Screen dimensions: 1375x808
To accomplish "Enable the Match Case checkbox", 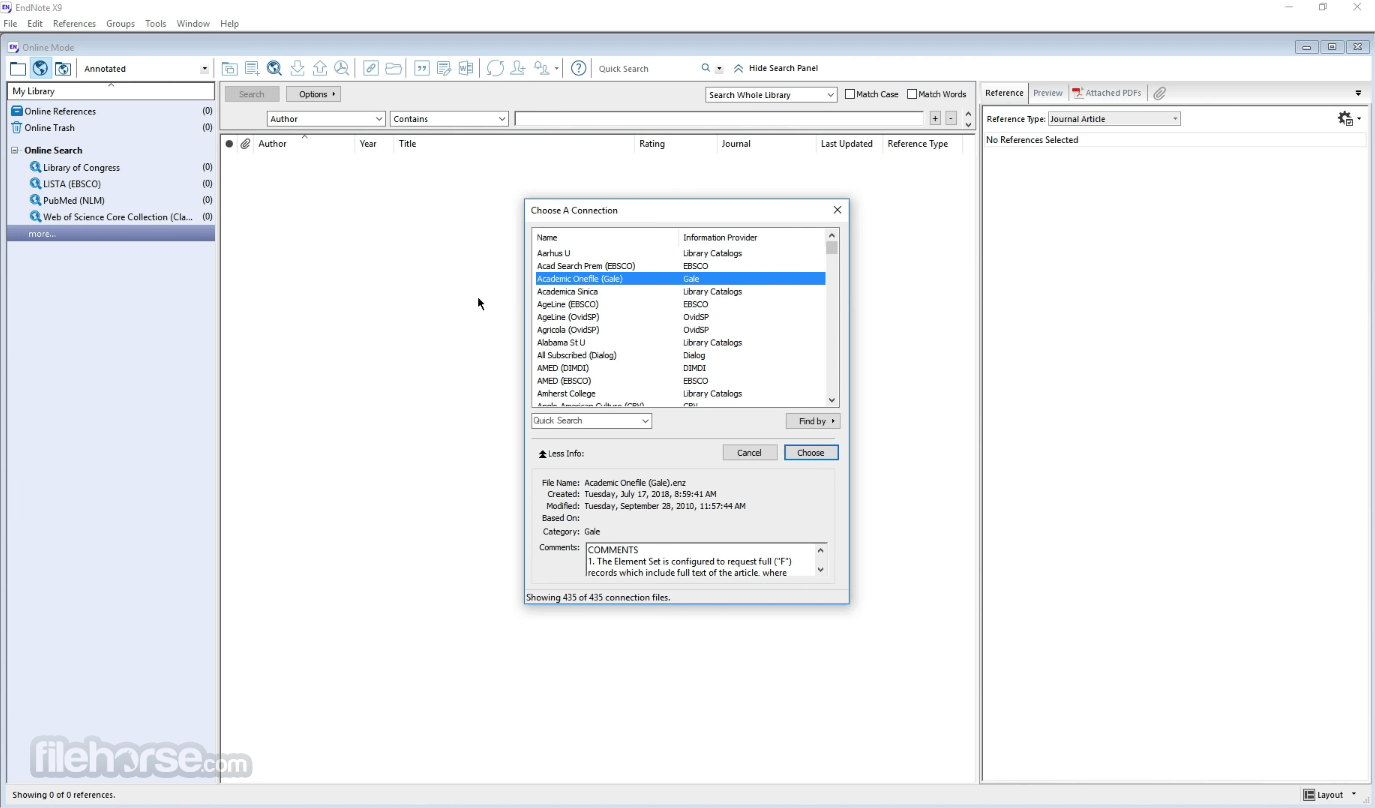I will (x=850, y=95).
